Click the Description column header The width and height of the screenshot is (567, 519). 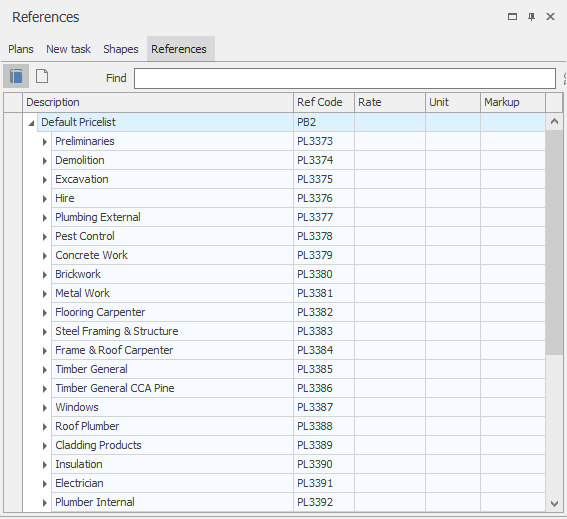point(158,102)
